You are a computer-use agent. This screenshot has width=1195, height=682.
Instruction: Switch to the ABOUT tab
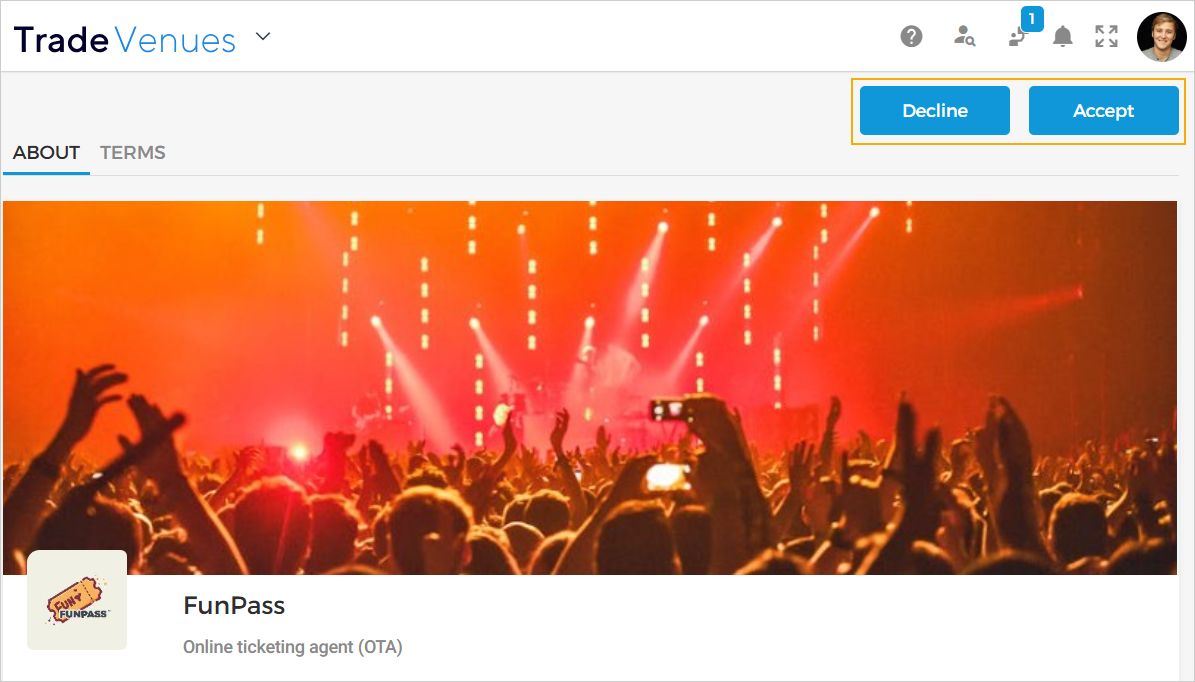(x=46, y=153)
